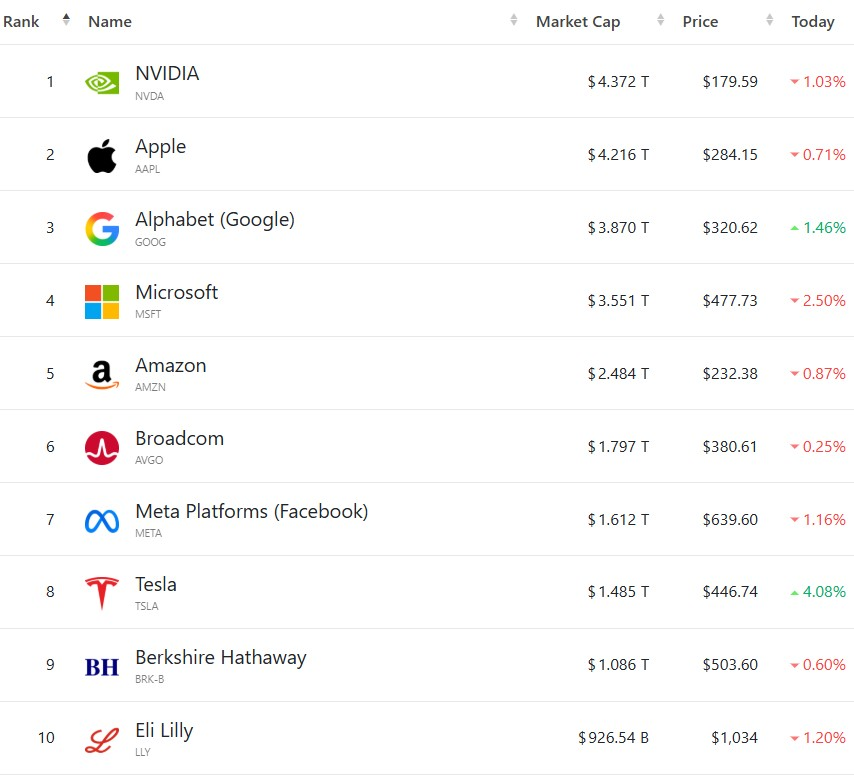Click the Microsoft four-square logo
Screen dimensions: 854x780
point(102,302)
